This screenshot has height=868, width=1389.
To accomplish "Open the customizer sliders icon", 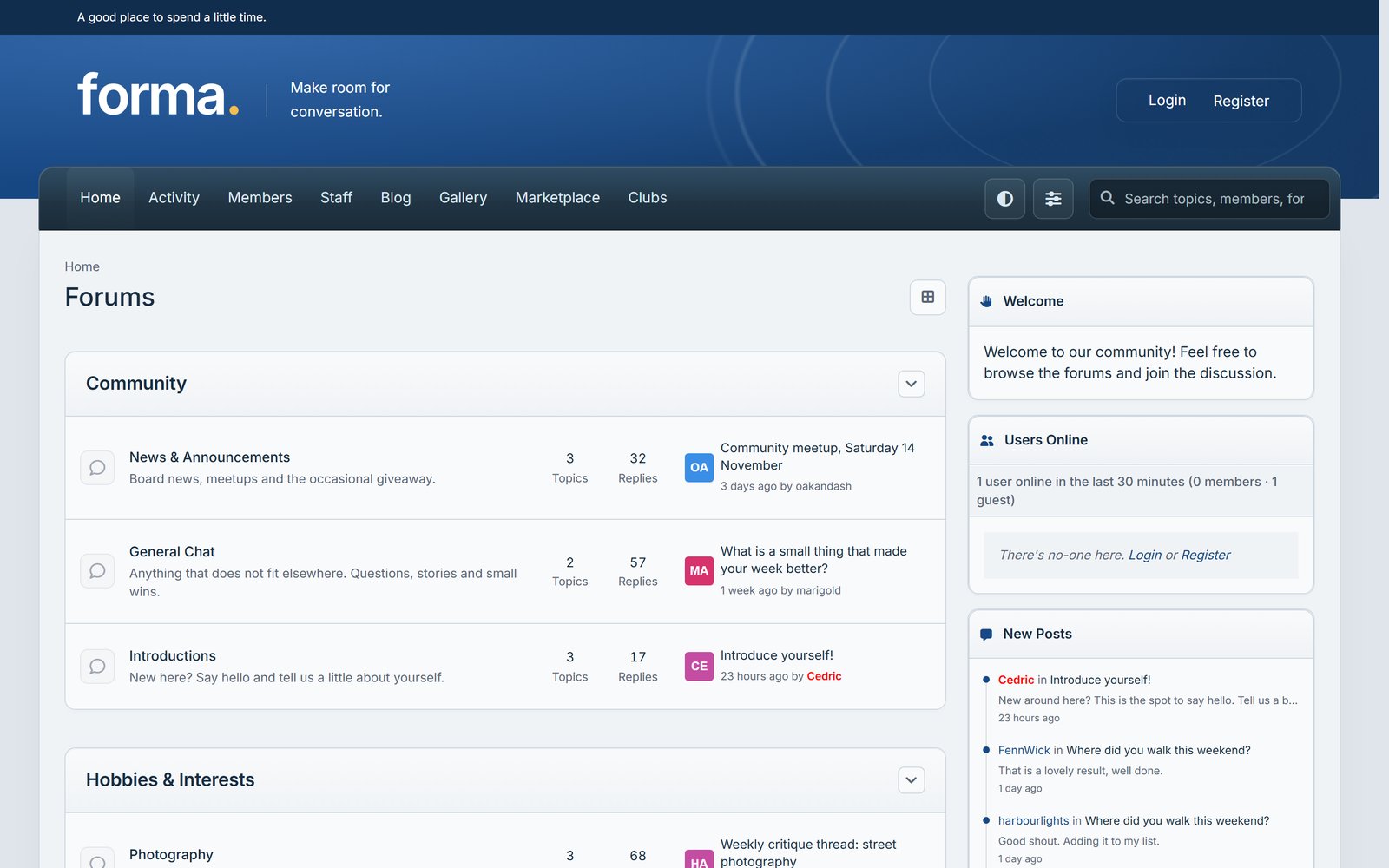I will [1053, 199].
